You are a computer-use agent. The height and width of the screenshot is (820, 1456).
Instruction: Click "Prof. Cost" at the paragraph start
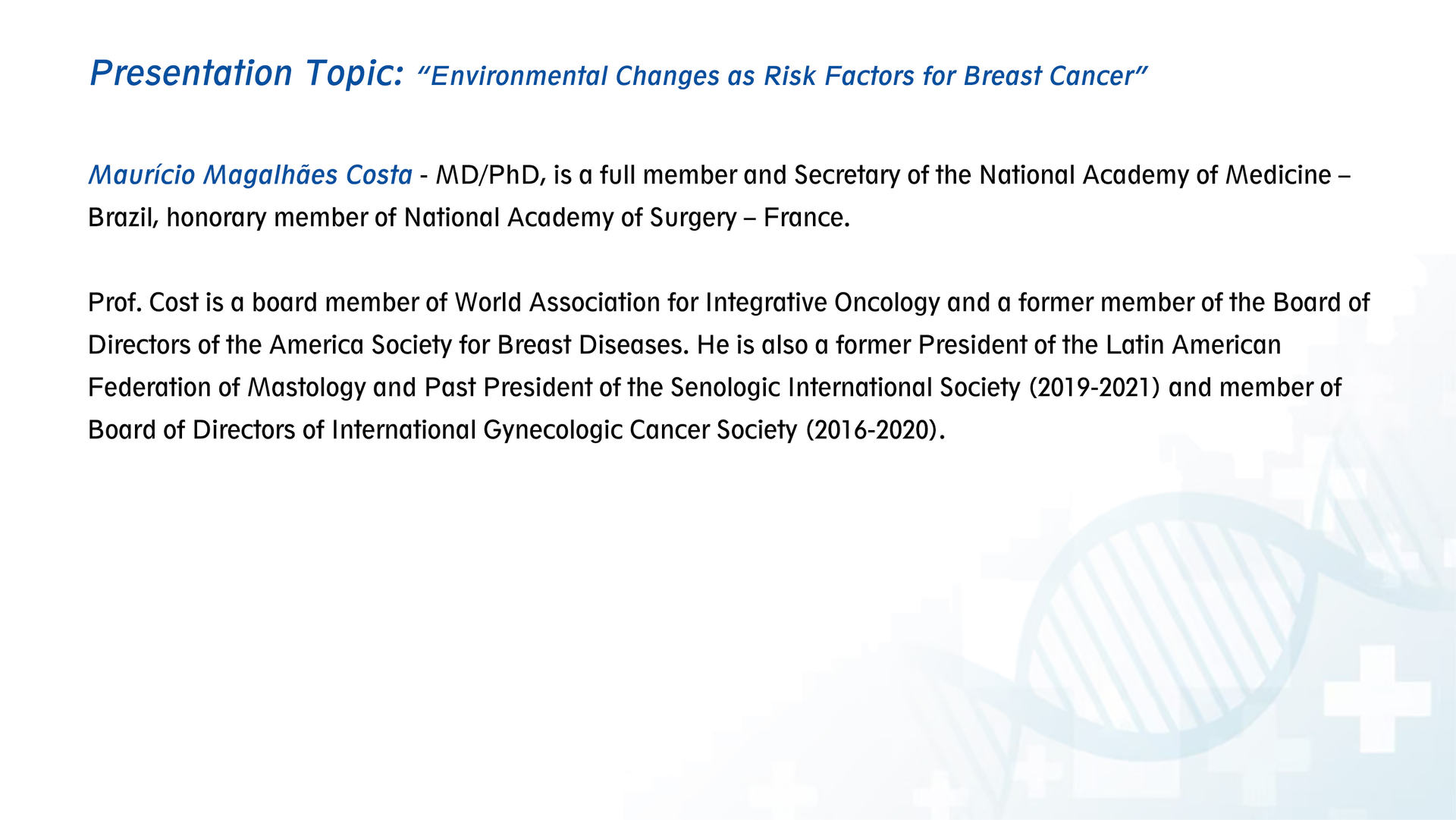pyautogui.click(x=143, y=303)
